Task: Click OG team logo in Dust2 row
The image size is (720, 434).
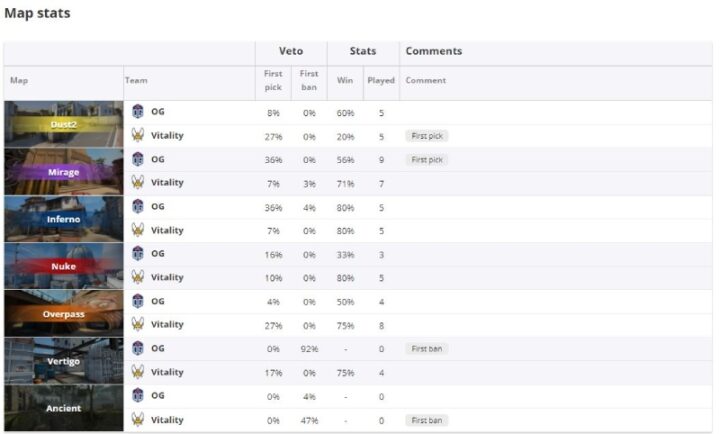Action: pyautogui.click(x=138, y=112)
